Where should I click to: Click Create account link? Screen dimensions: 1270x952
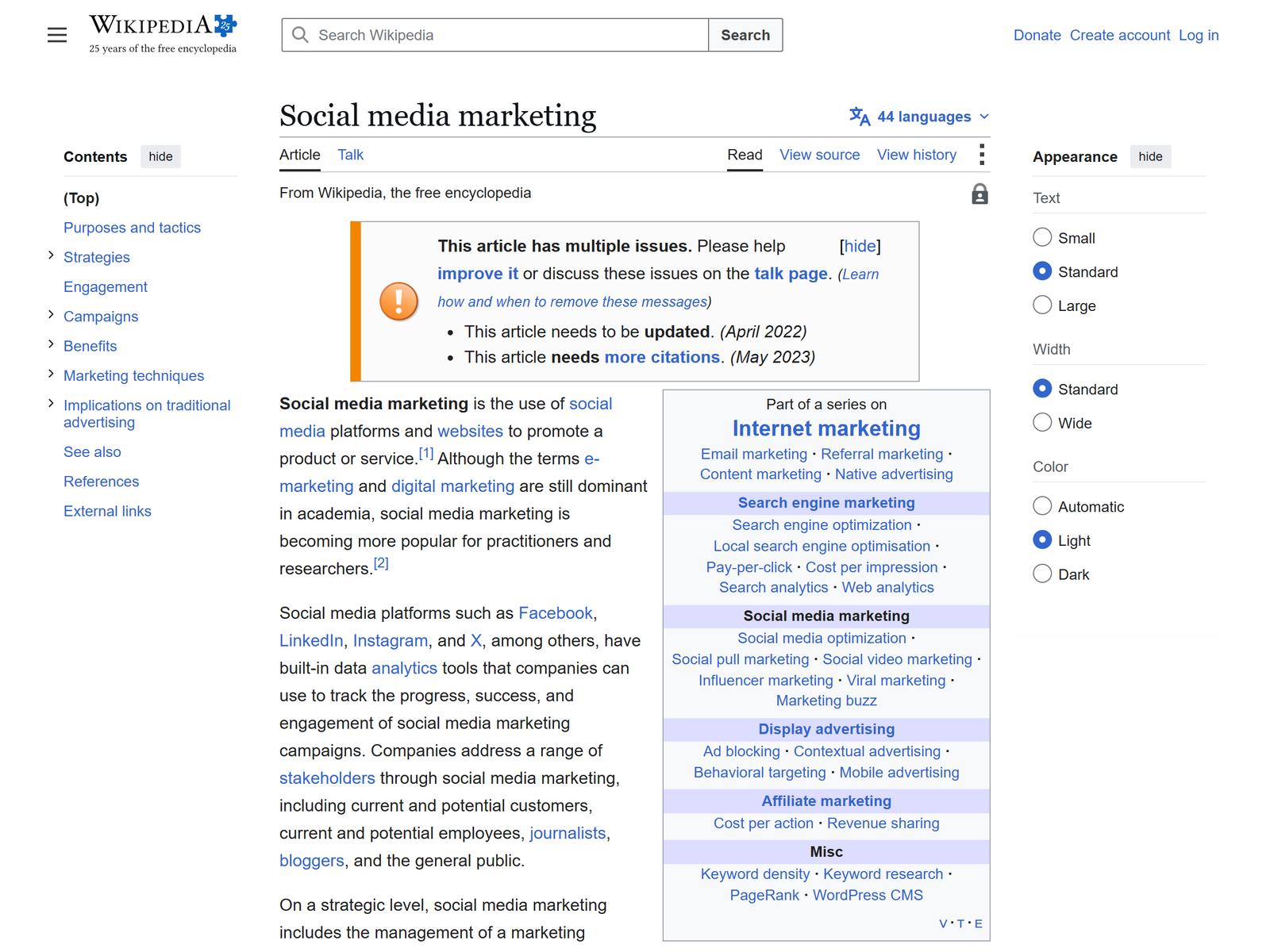[x=1120, y=35]
